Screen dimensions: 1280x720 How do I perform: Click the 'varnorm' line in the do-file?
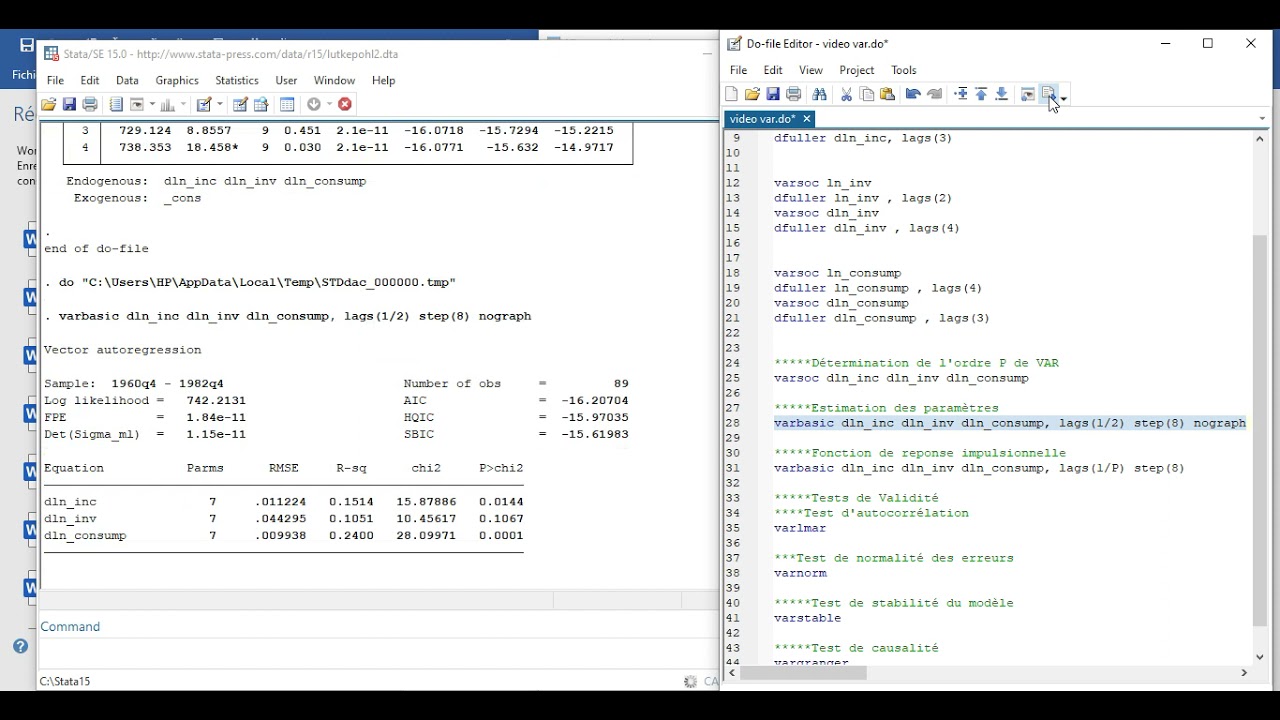800,573
